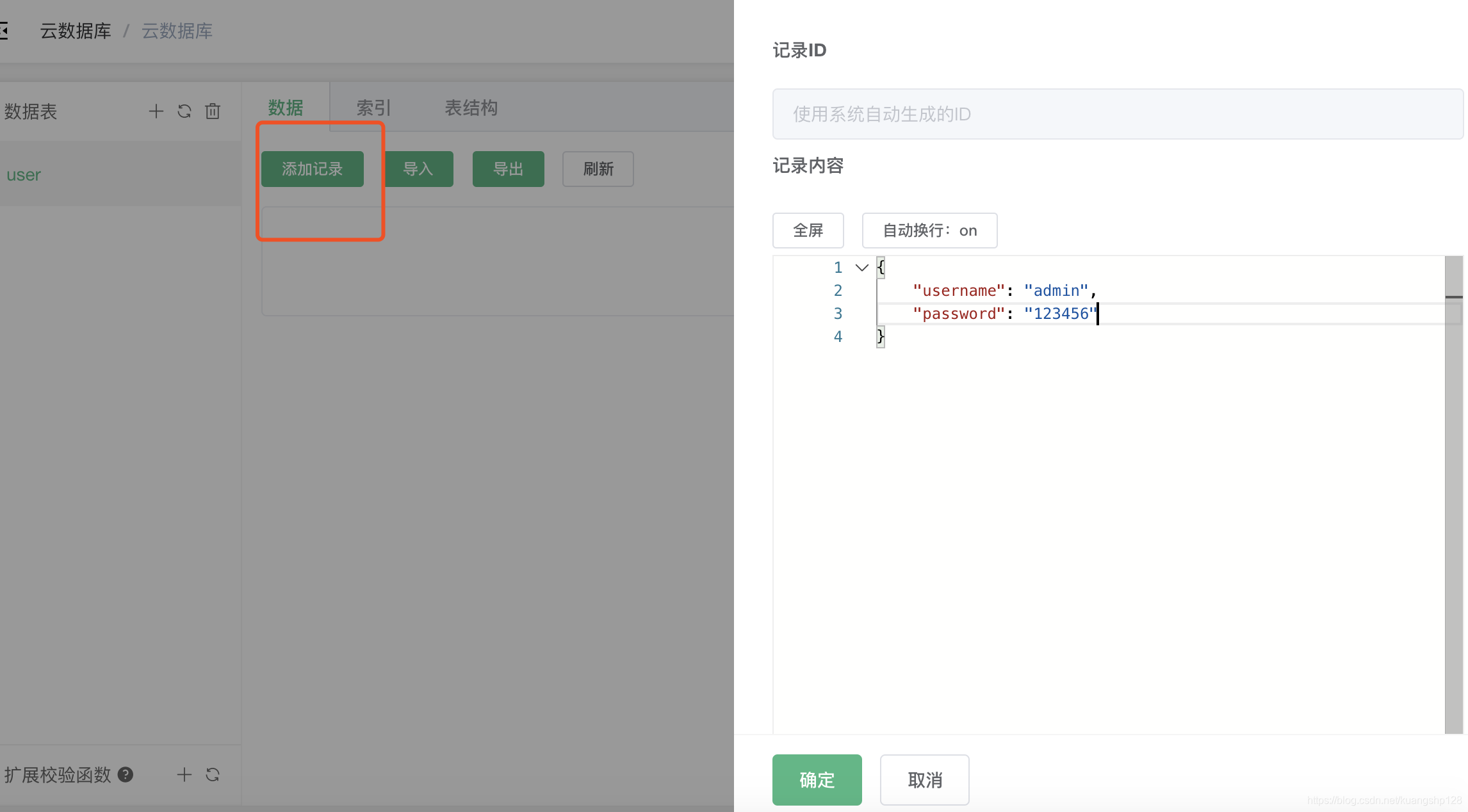The width and height of the screenshot is (1468, 812).
Task: Open the 表结构 tab
Action: coord(471,108)
